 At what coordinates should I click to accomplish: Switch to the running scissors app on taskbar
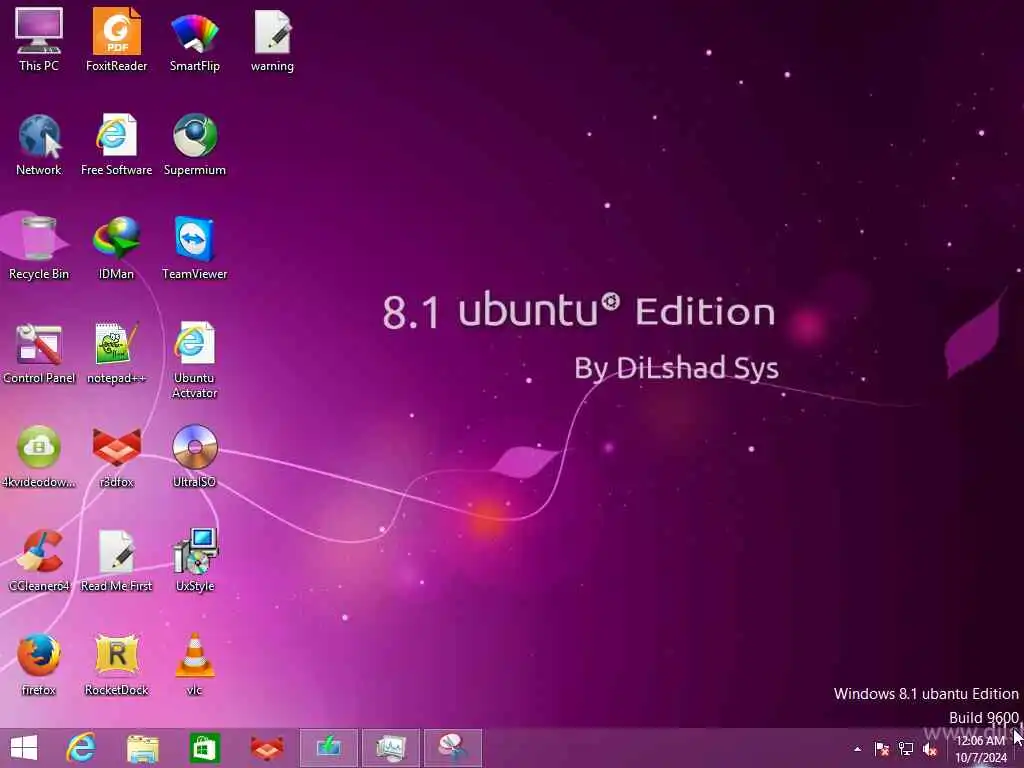click(x=453, y=748)
